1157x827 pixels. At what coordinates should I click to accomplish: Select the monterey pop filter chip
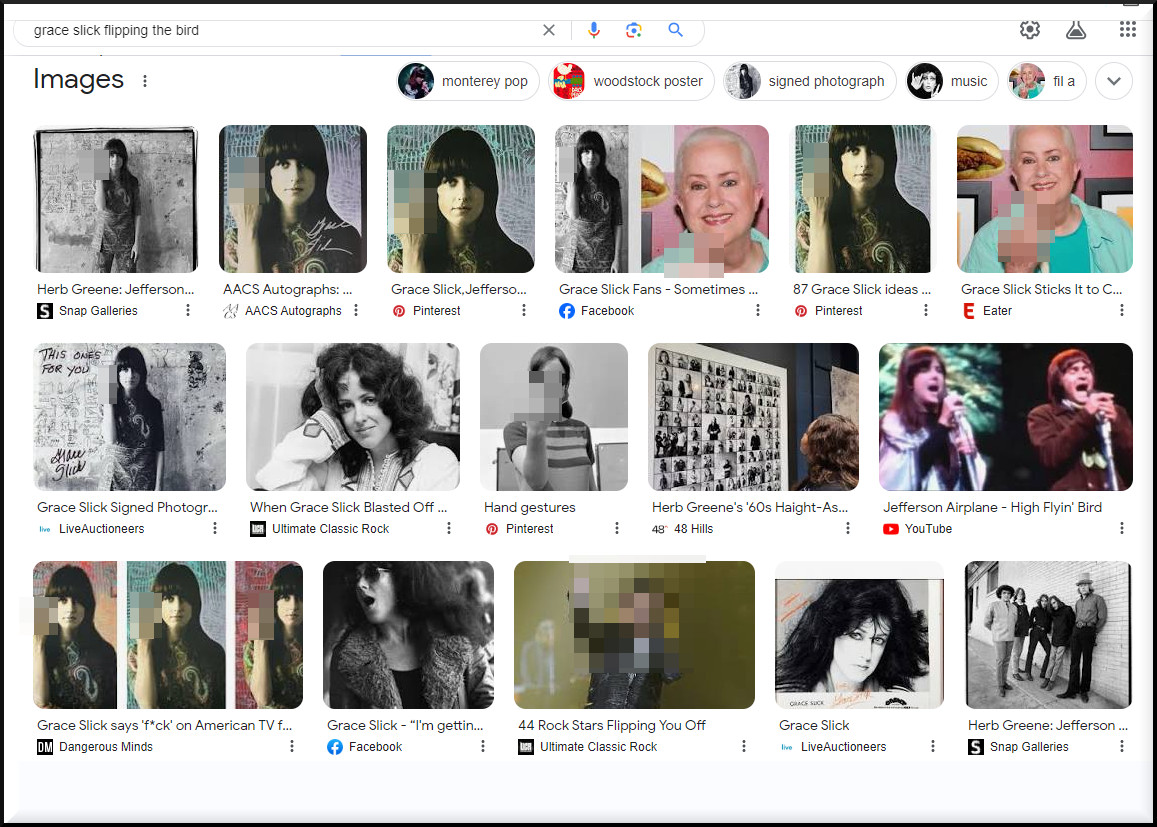click(x=468, y=81)
